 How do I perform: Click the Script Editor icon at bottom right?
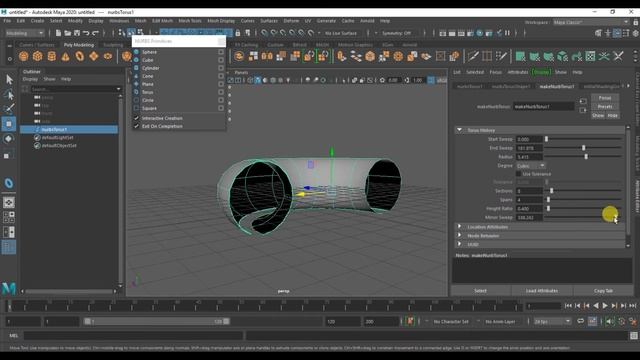coord(633,336)
